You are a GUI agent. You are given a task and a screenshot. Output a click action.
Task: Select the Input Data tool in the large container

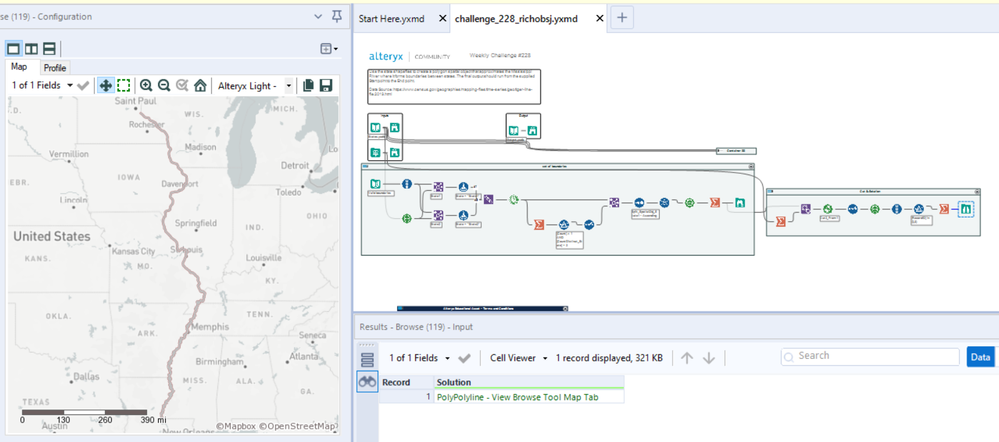[375, 185]
